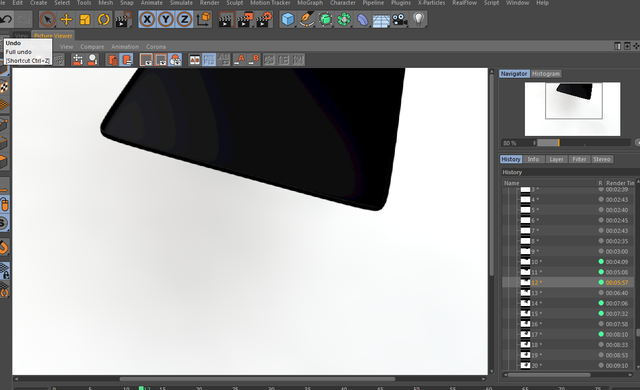Add a Light bulb object

(418, 19)
